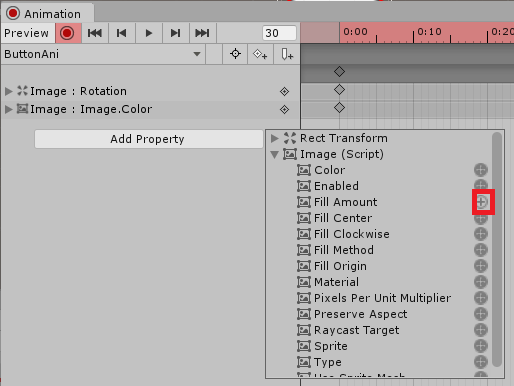Expand the Rect Transform group

click(275, 138)
